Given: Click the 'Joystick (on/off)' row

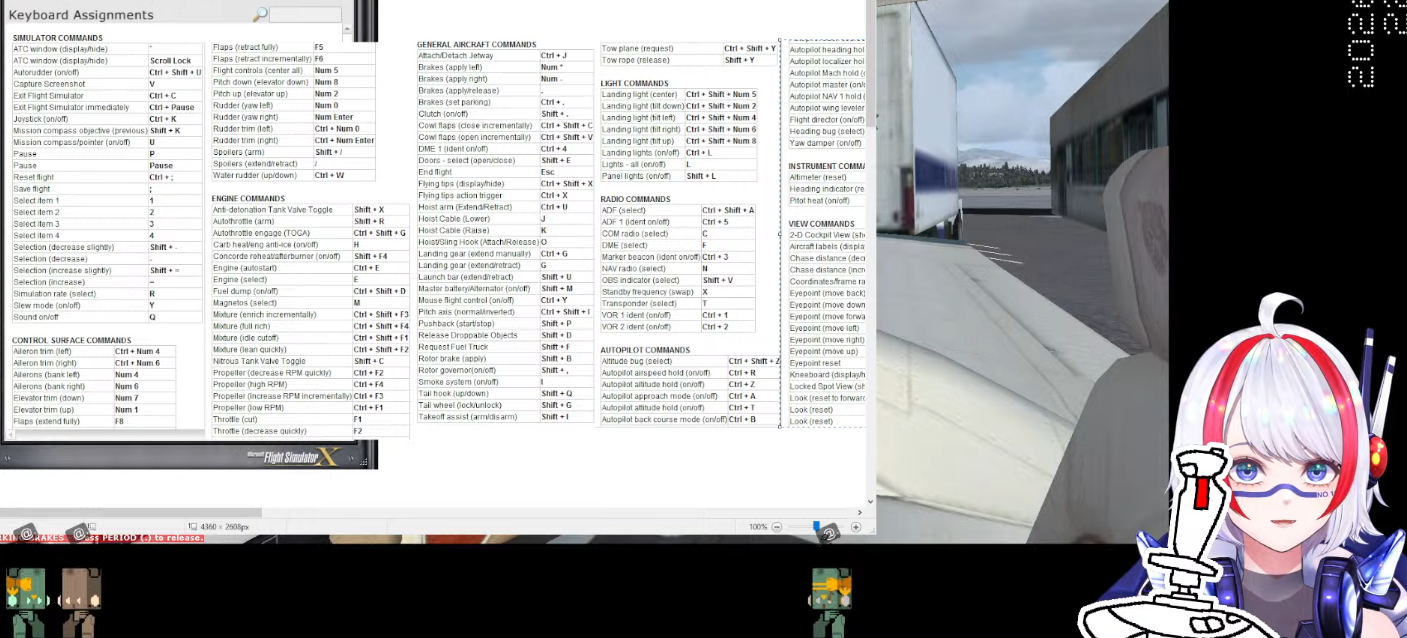Looking at the screenshot, I should coord(107,119).
